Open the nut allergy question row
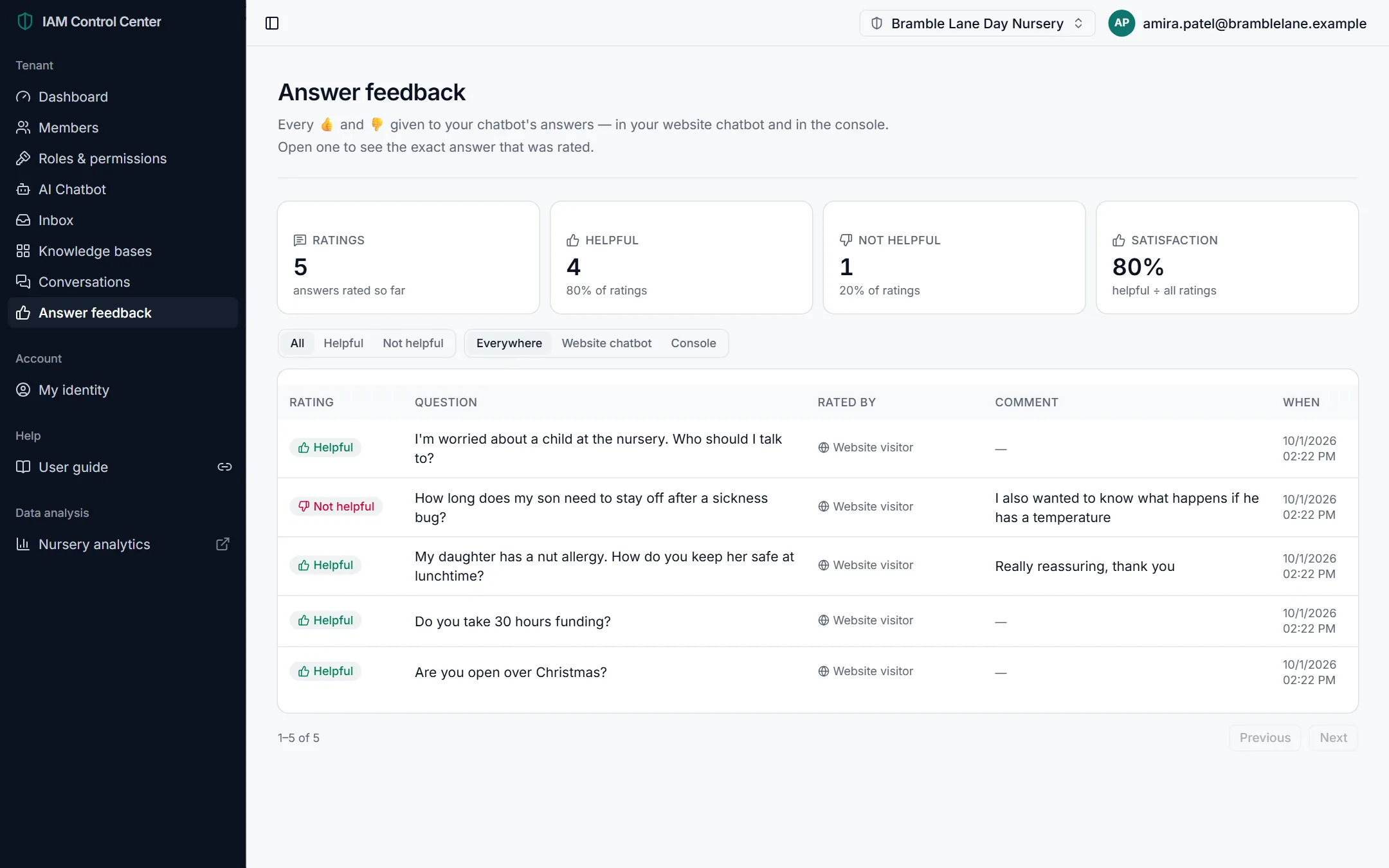Viewport: 1389px width, 868px height. 817,566
